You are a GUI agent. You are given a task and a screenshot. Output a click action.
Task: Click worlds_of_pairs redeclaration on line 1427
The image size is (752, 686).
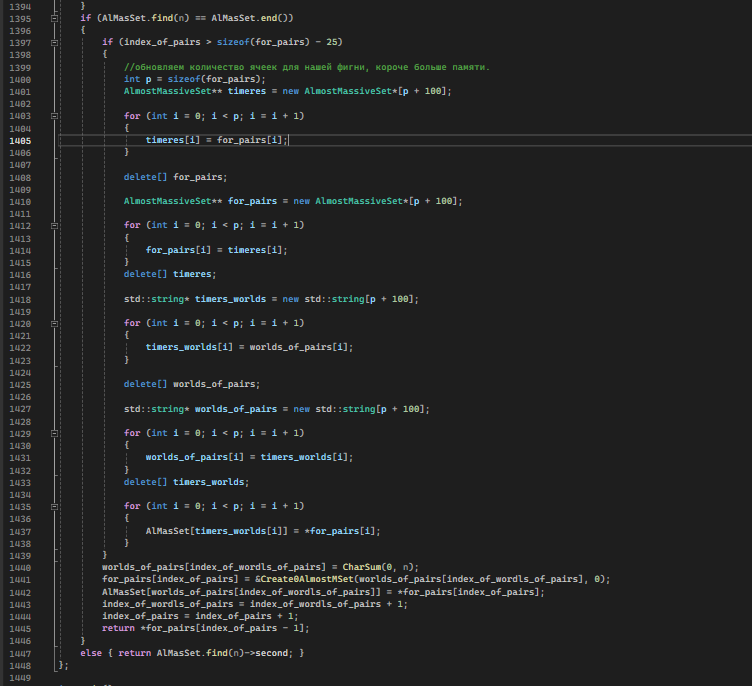point(277,409)
